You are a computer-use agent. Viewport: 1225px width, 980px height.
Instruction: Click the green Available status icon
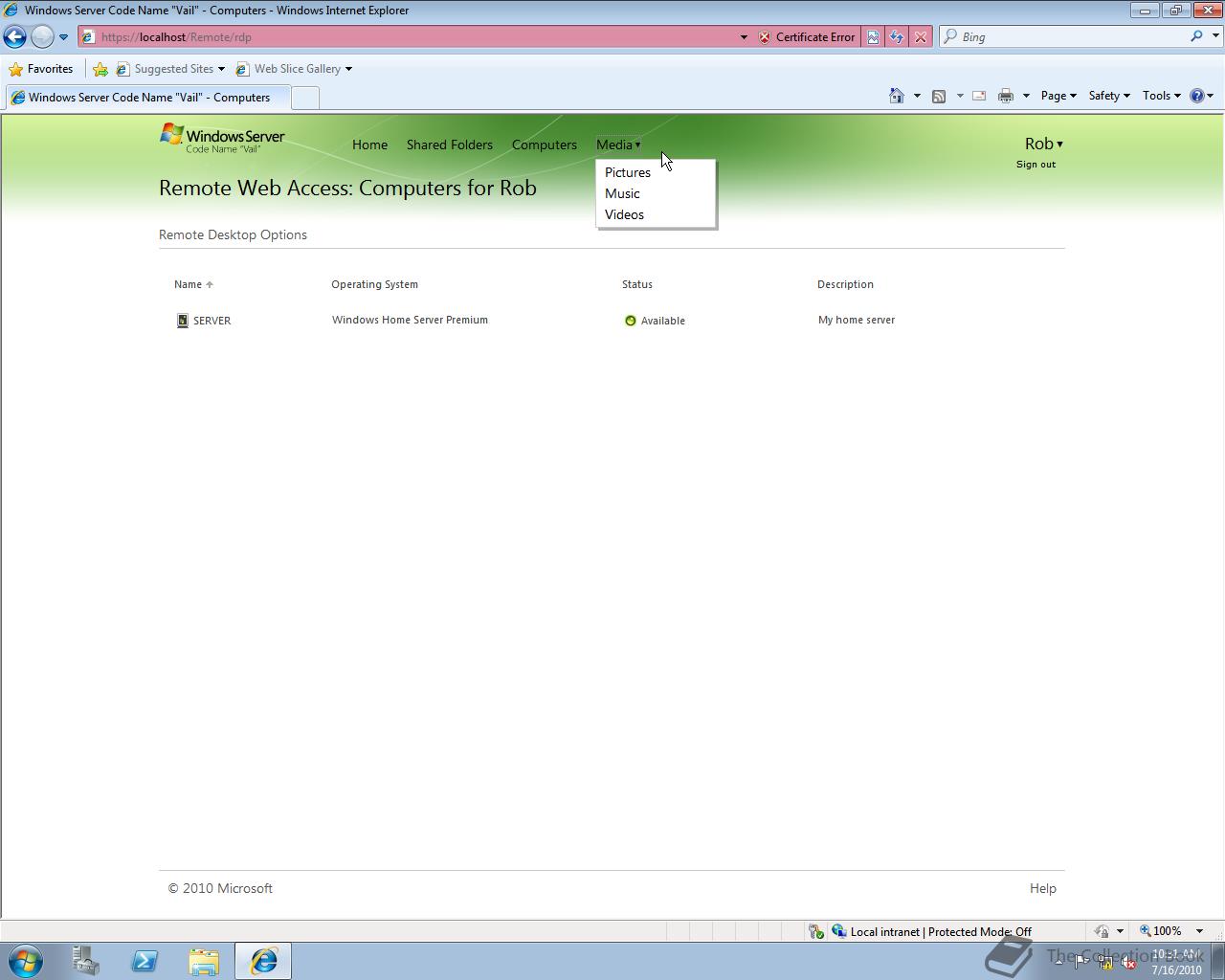coord(630,321)
